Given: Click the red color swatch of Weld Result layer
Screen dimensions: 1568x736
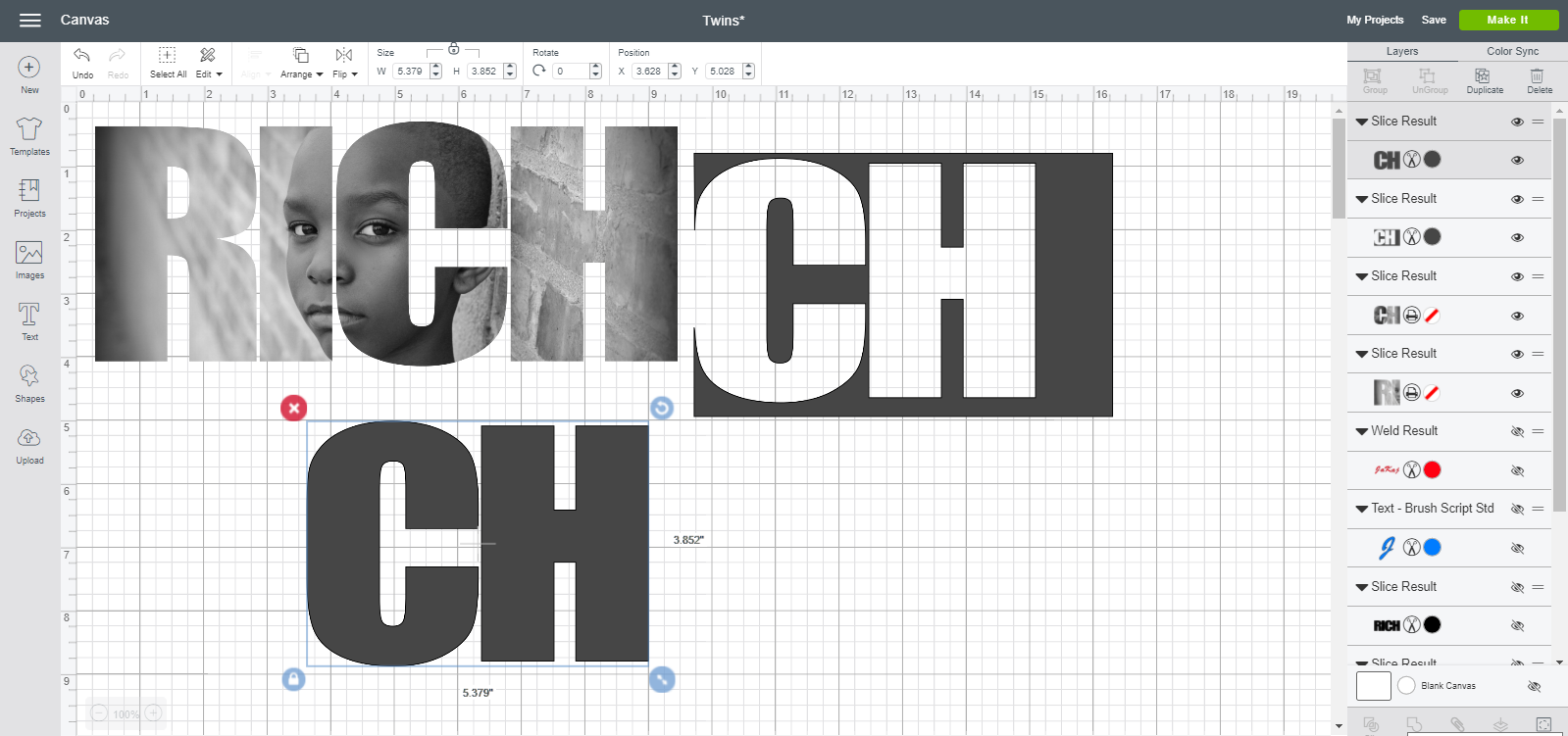Looking at the screenshot, I should (x=1433, y=469).
